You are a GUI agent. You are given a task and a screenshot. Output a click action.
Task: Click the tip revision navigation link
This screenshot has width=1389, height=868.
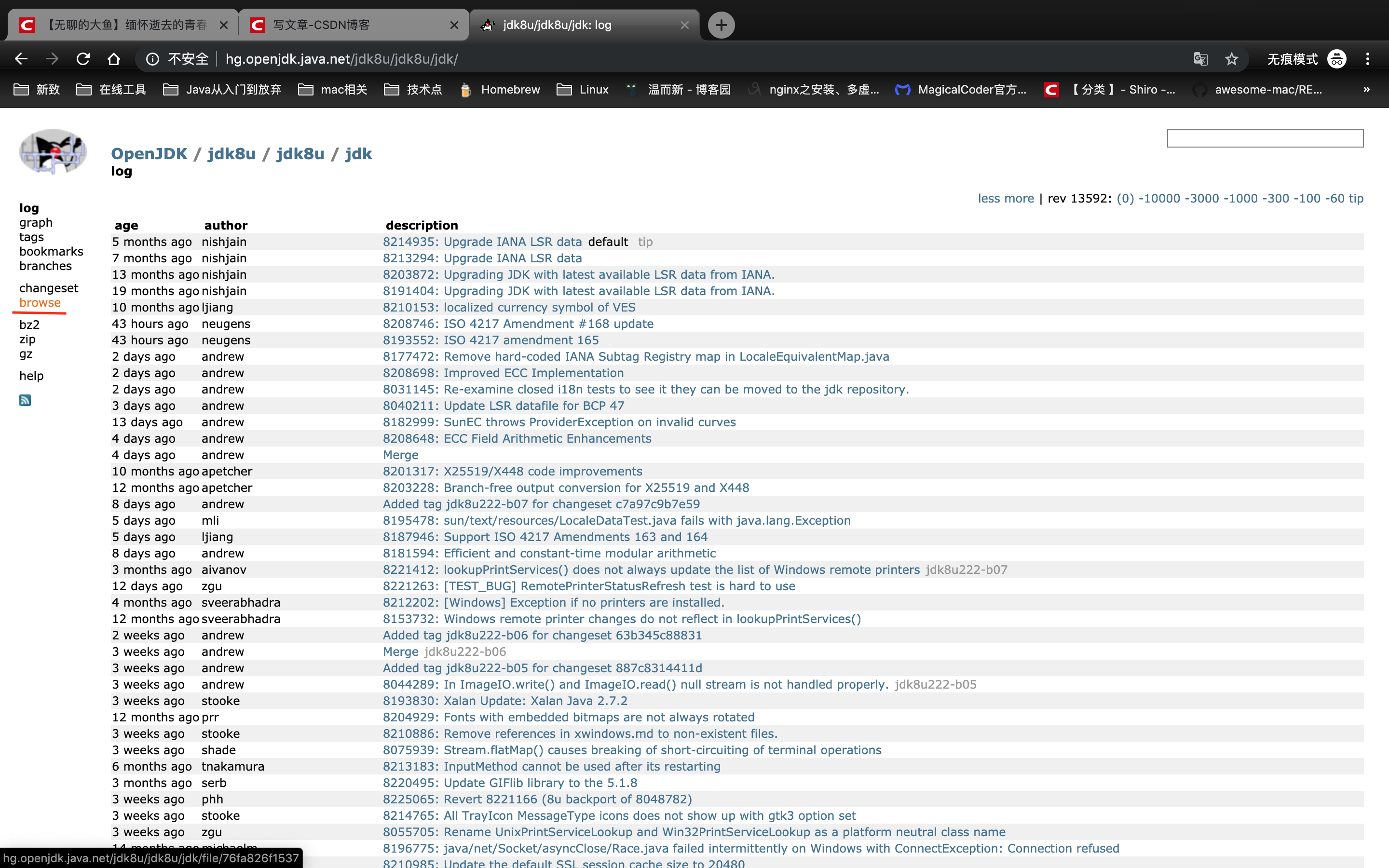click(x=1356, y=198)
